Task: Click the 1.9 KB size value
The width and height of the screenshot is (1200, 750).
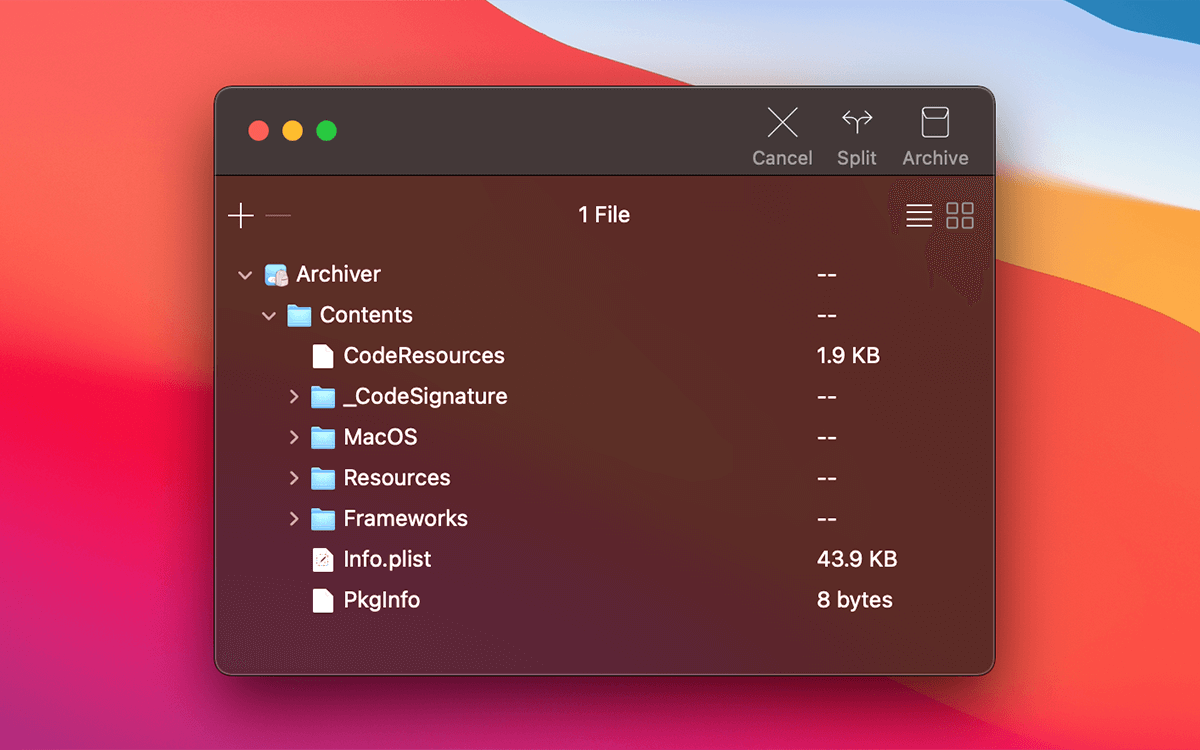Action: pyautogui.click(x=848, y=356)
